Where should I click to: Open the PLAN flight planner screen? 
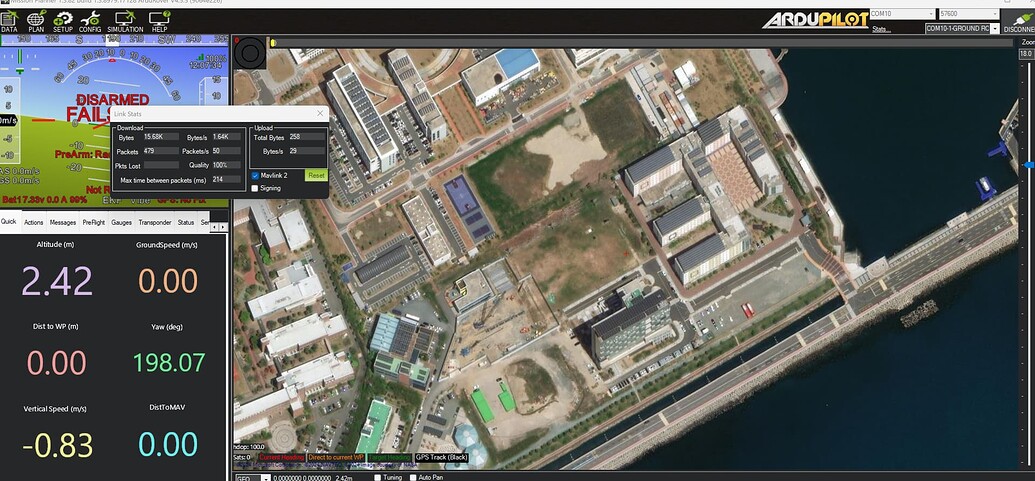pos(36,21)
